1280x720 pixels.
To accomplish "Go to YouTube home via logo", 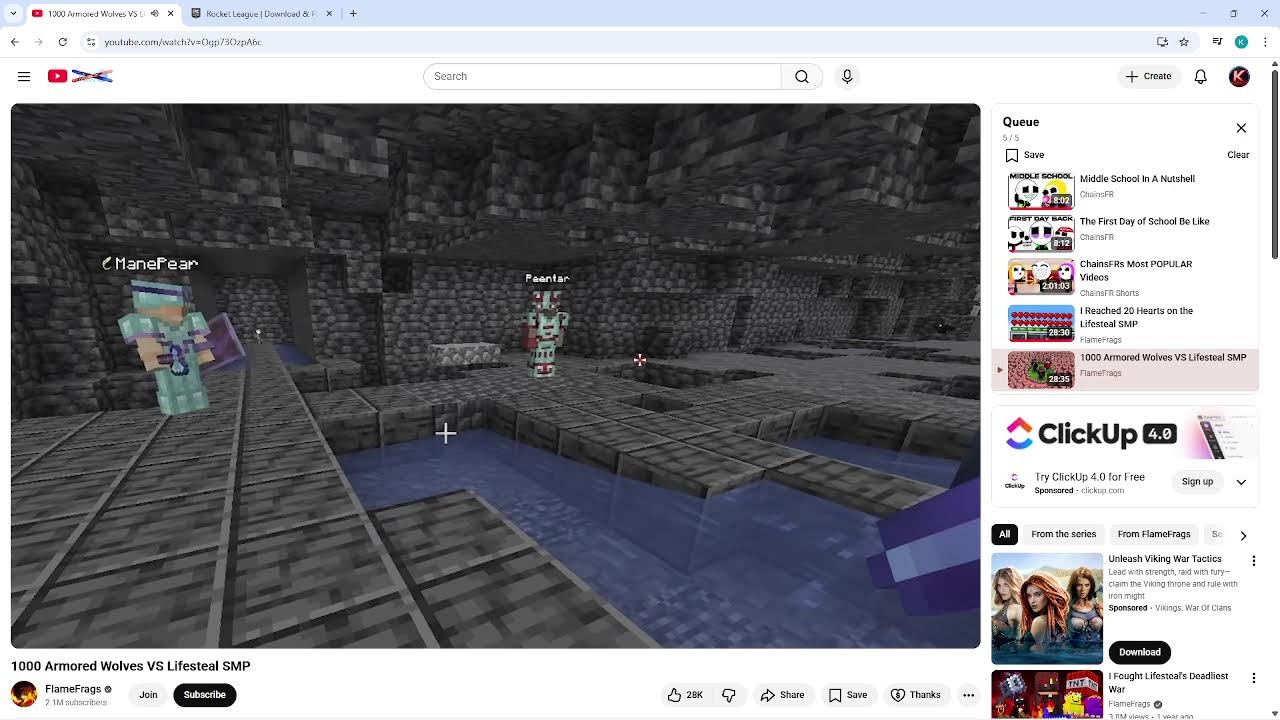I will point(80,76).
